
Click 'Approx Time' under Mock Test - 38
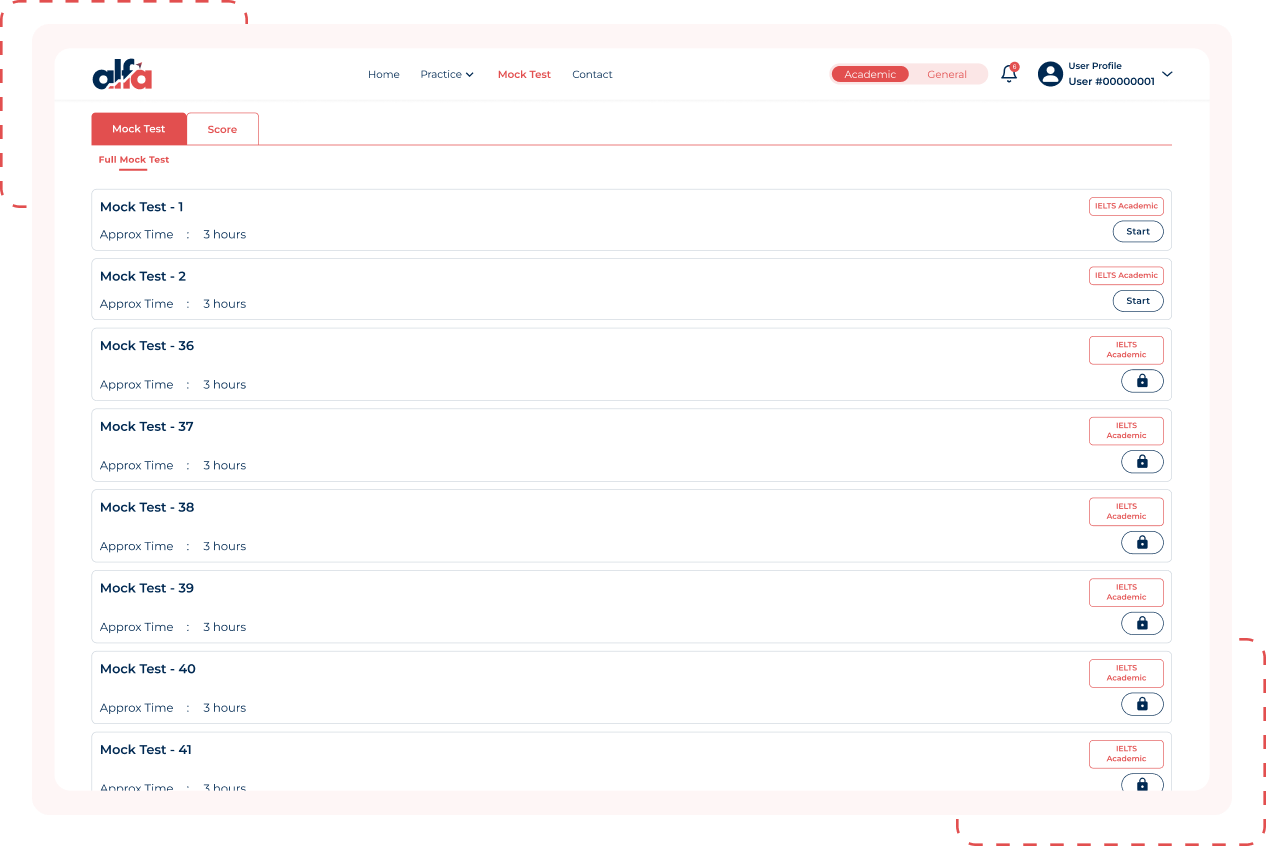[136, 546]
